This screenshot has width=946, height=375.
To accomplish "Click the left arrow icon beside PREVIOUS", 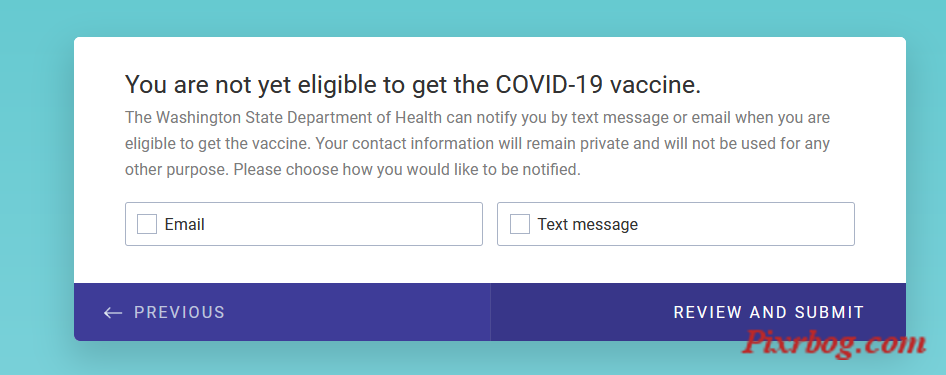I will (113, 312).
